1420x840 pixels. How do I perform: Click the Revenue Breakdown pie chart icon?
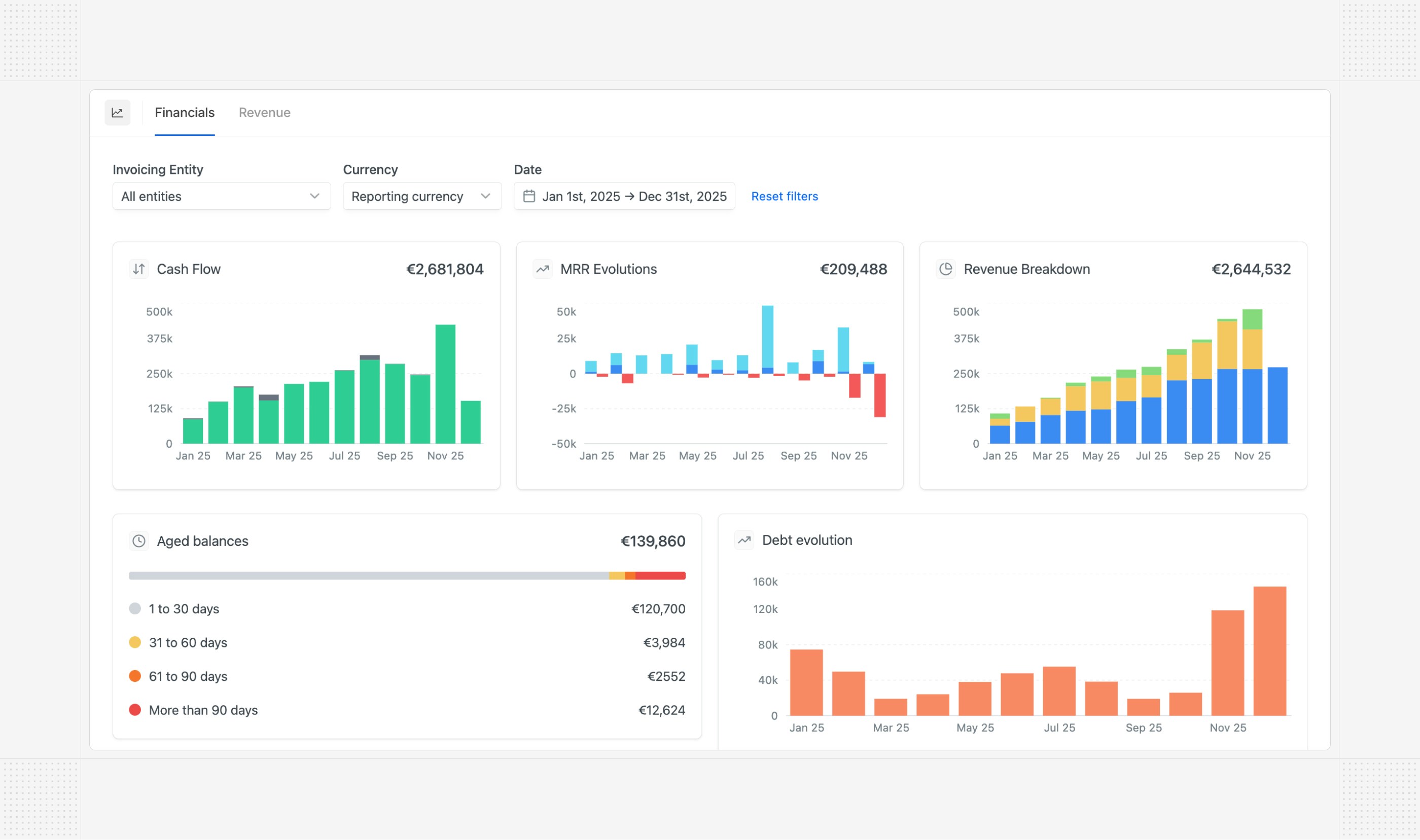(945, 269)
